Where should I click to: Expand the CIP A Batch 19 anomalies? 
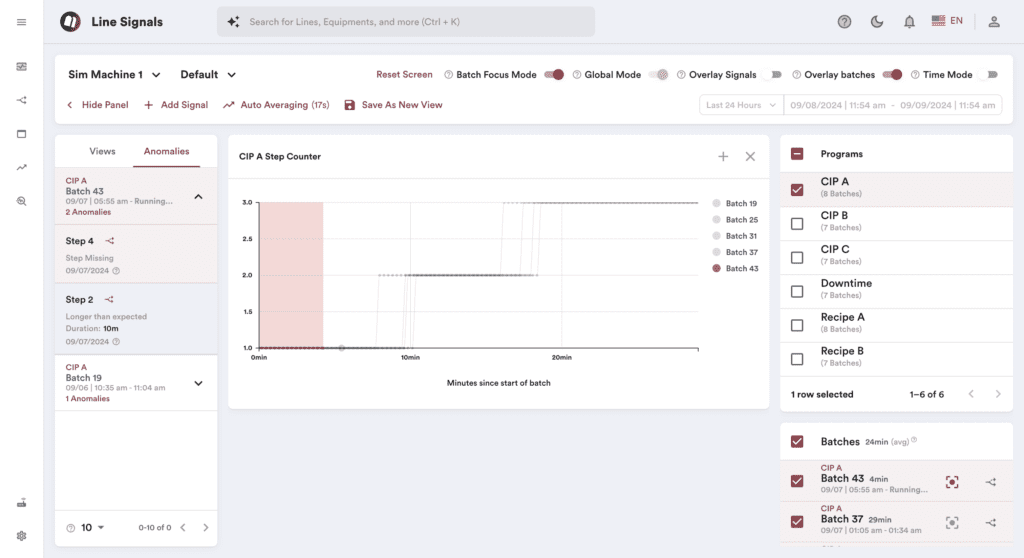(199, 384)
